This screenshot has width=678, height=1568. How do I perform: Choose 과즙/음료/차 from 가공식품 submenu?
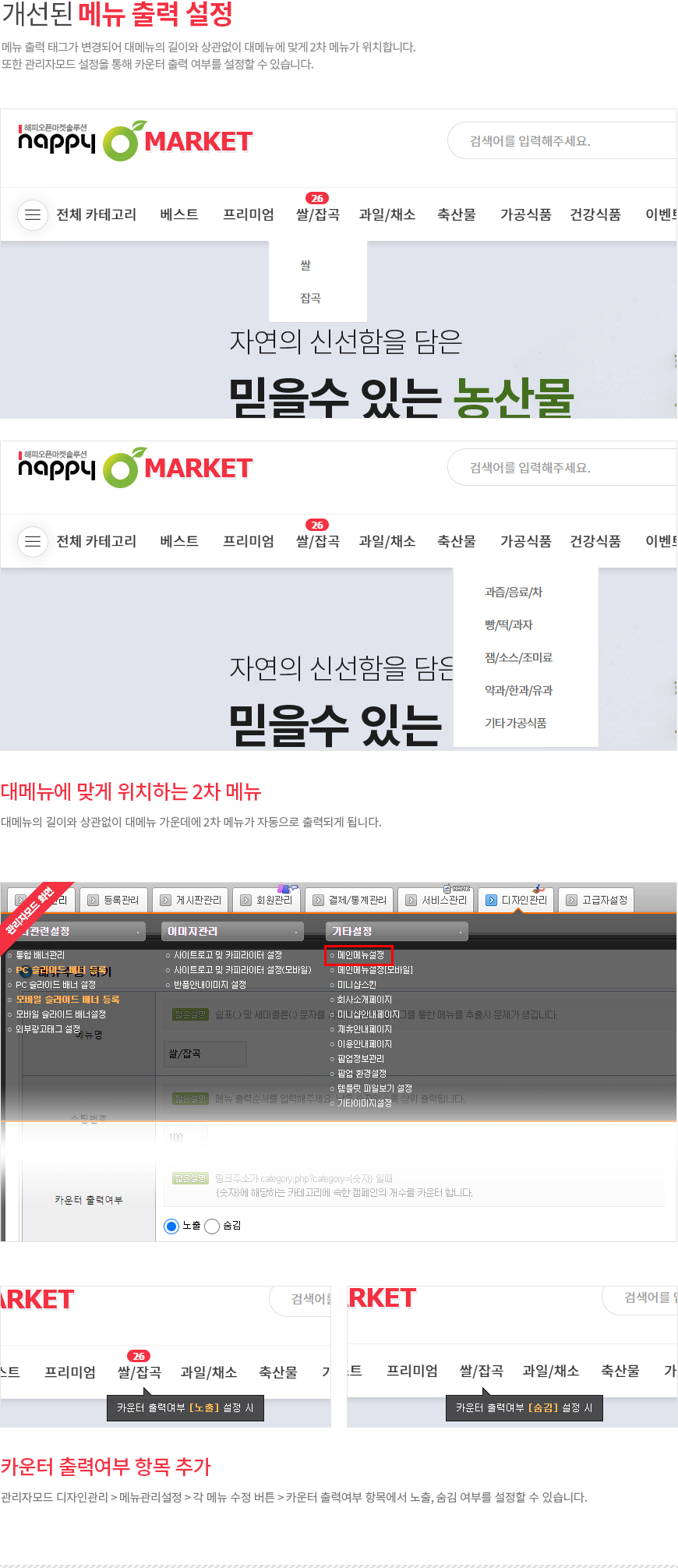[x=514, y=592]
